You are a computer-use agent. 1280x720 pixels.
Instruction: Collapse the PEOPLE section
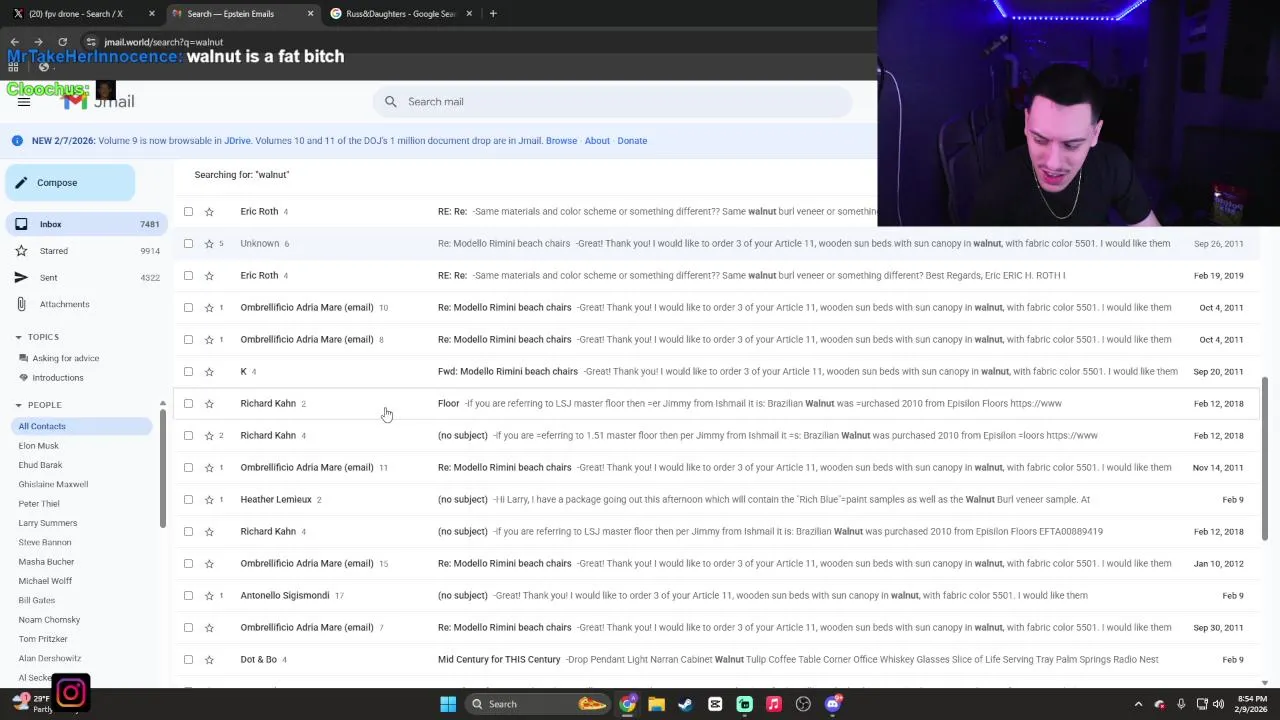[x=18, y=405]
